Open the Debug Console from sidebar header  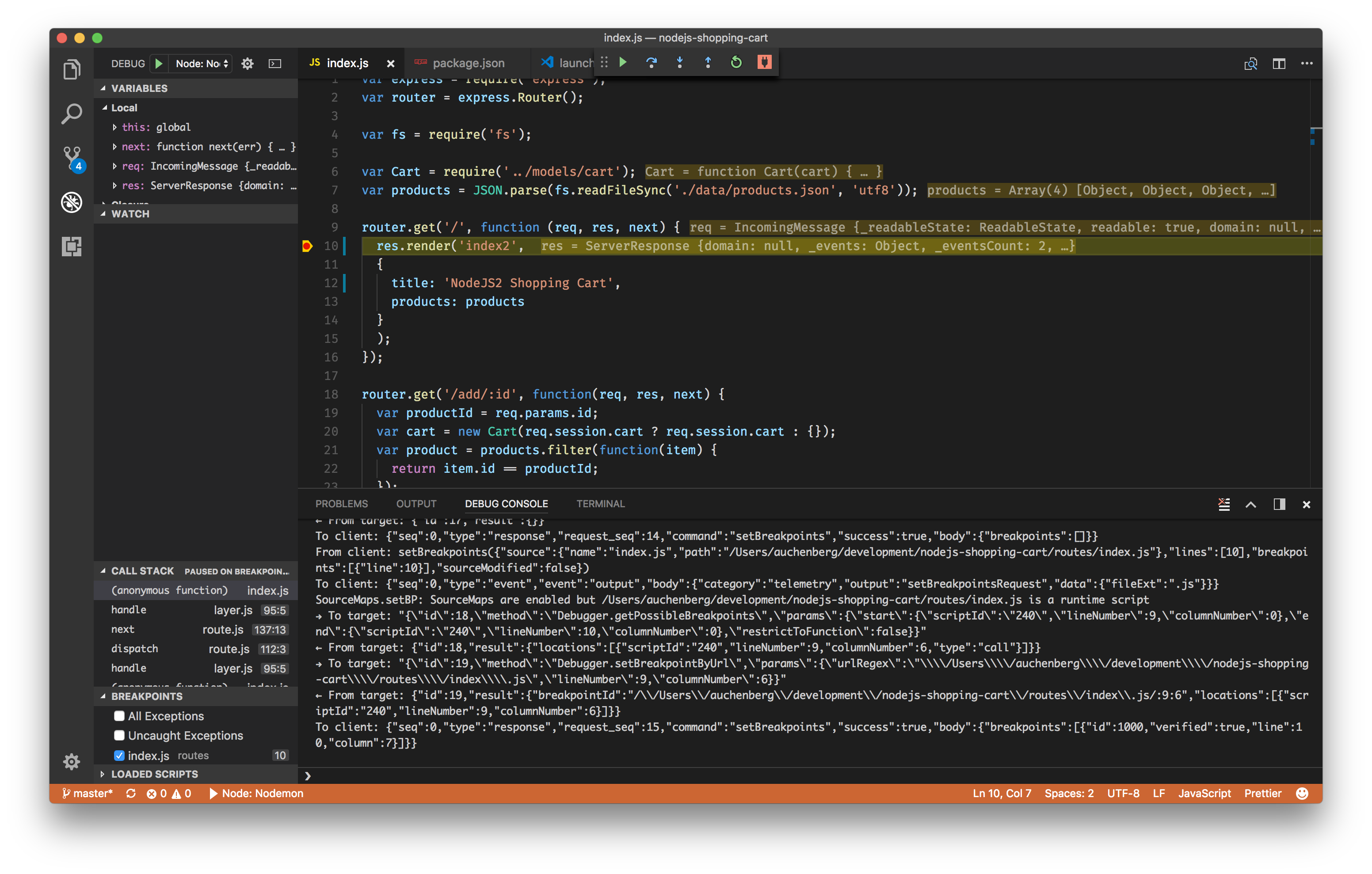pyautogui.click(x=274, y=63)
